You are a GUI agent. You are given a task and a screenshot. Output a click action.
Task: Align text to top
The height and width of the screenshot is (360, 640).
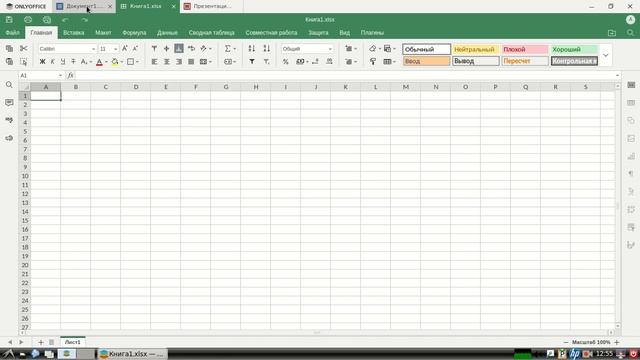pyautogui.click(x=154, y=49)
